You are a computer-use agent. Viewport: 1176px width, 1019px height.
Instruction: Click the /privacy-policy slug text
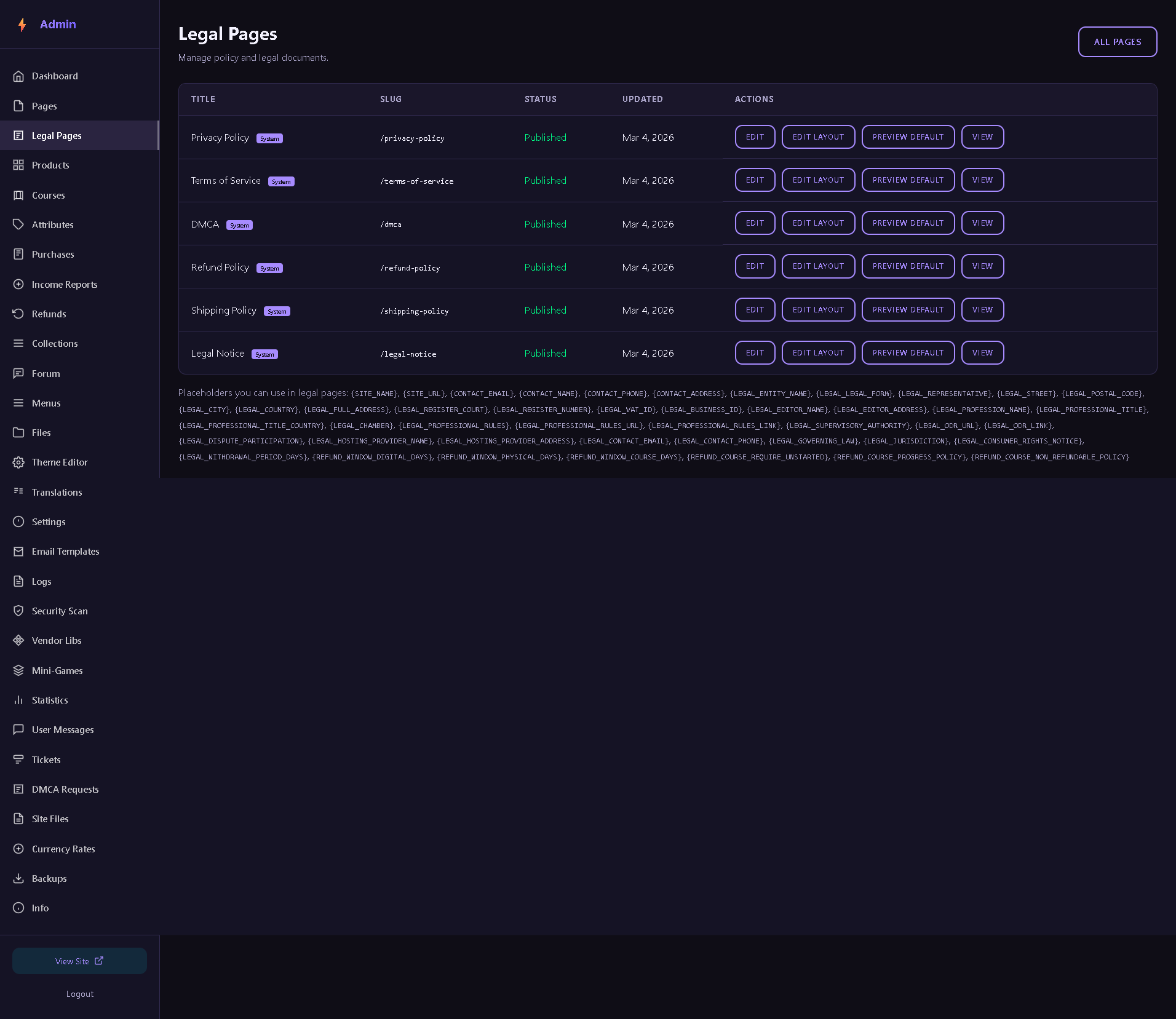point(412,138)
